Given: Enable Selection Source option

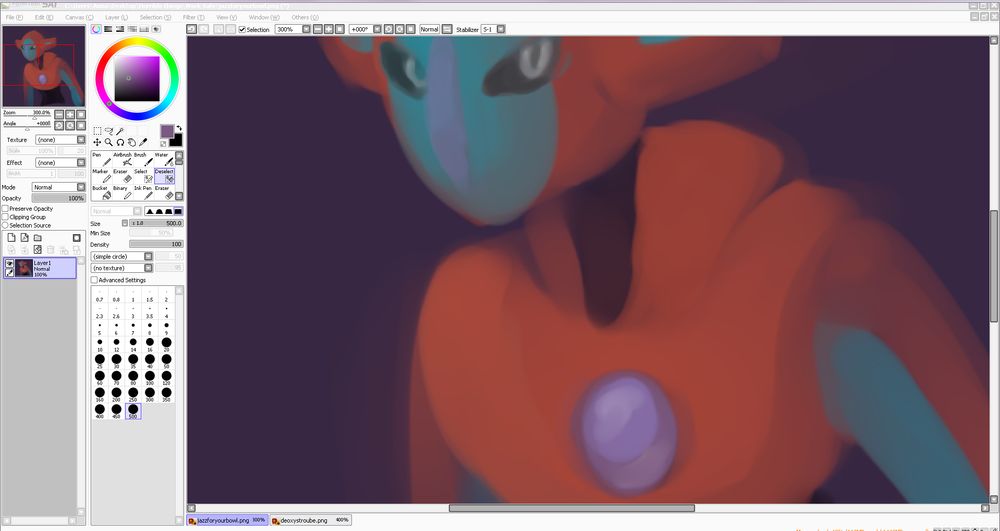Looking at the screenshot, I should tap(5, 225).
